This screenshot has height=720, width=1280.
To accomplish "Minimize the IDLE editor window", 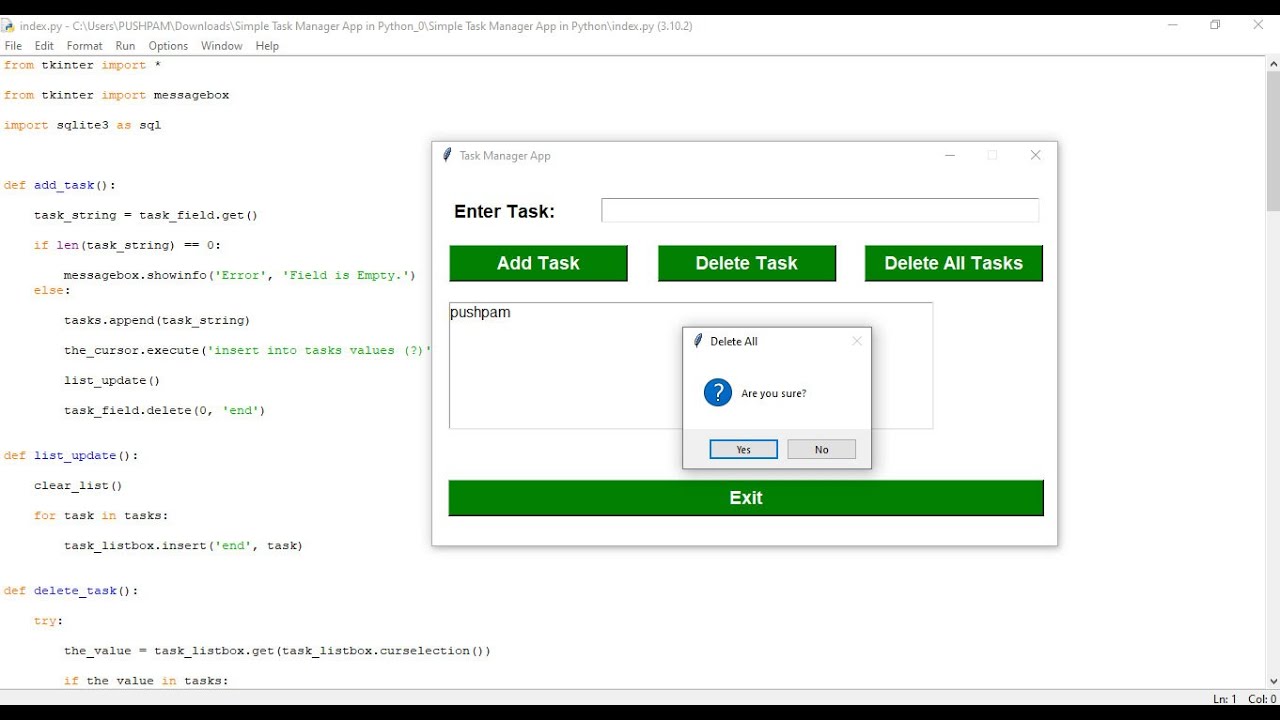I will 1173,25.
